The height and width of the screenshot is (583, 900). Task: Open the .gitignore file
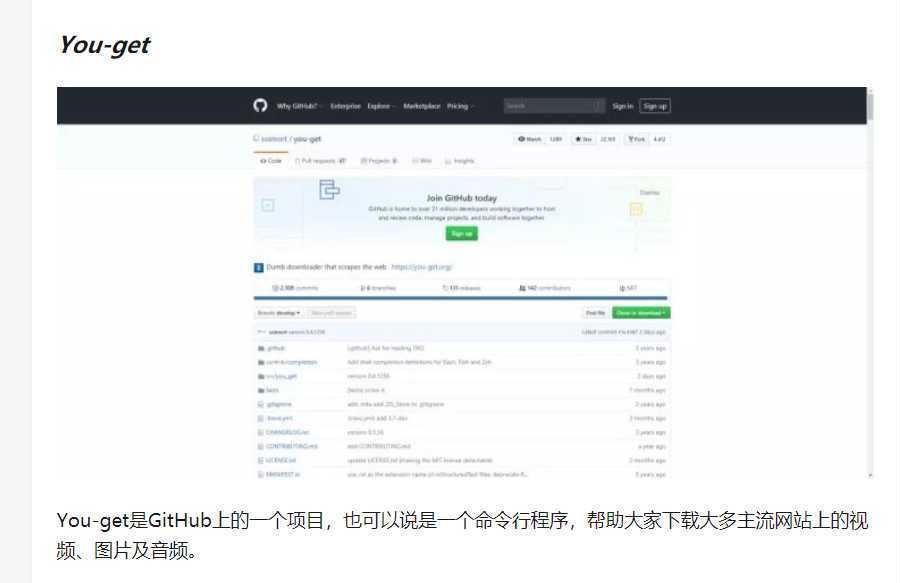click(x=279, y=405)
